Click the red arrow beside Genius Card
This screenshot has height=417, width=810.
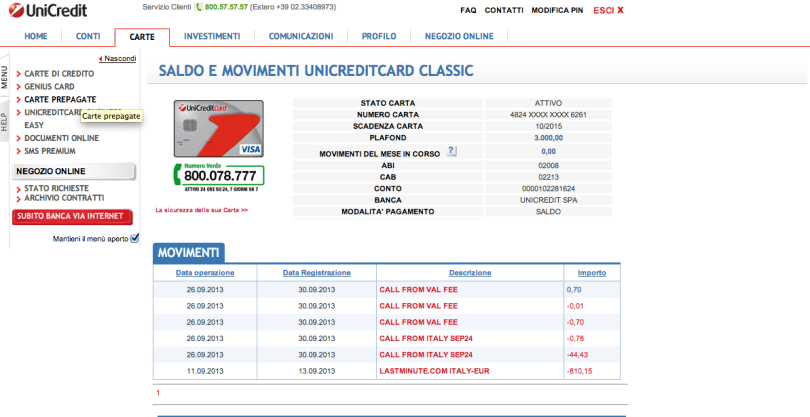tap(18, 87)
